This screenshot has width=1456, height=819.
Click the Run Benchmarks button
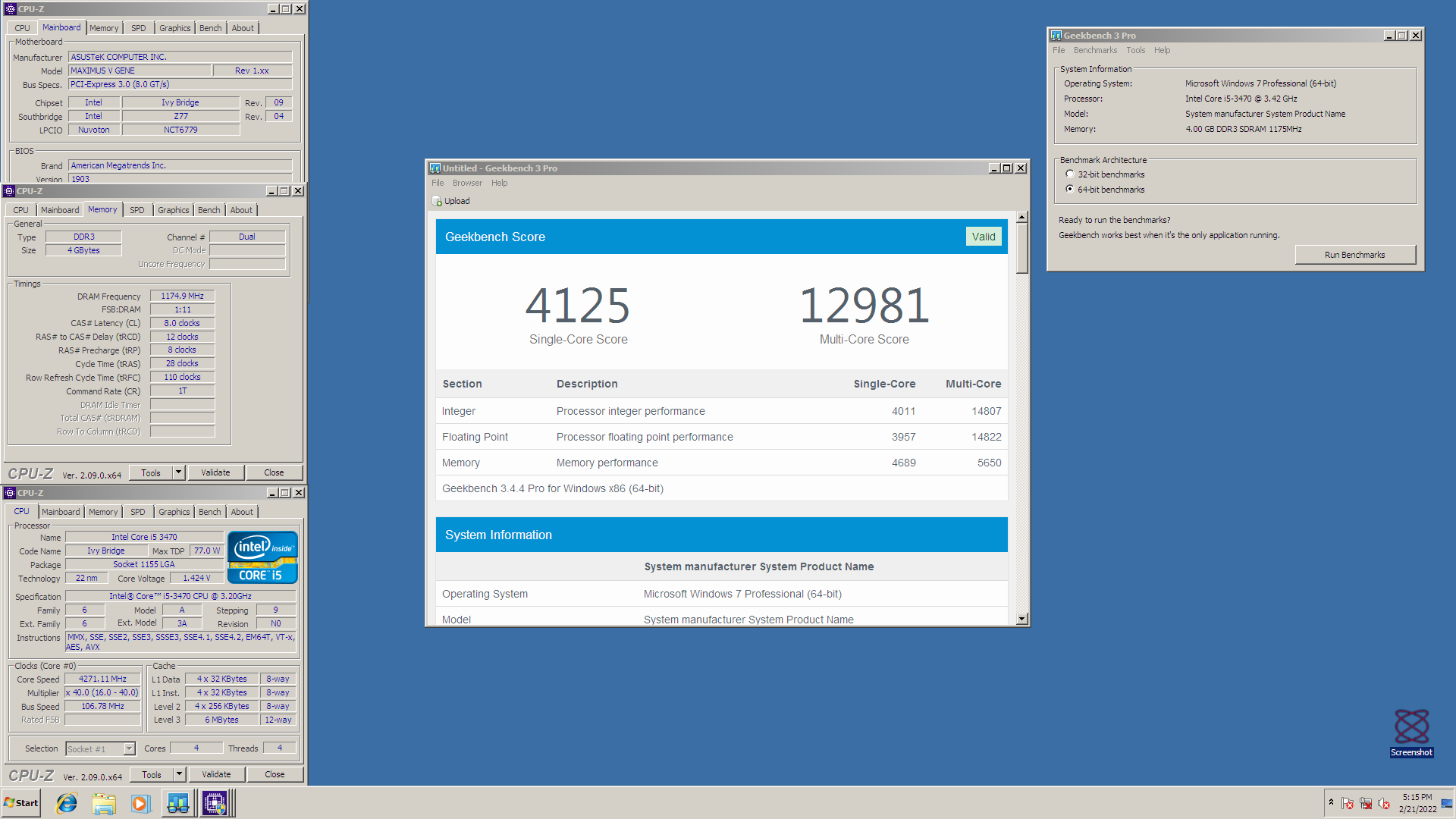click(1354, 255)
